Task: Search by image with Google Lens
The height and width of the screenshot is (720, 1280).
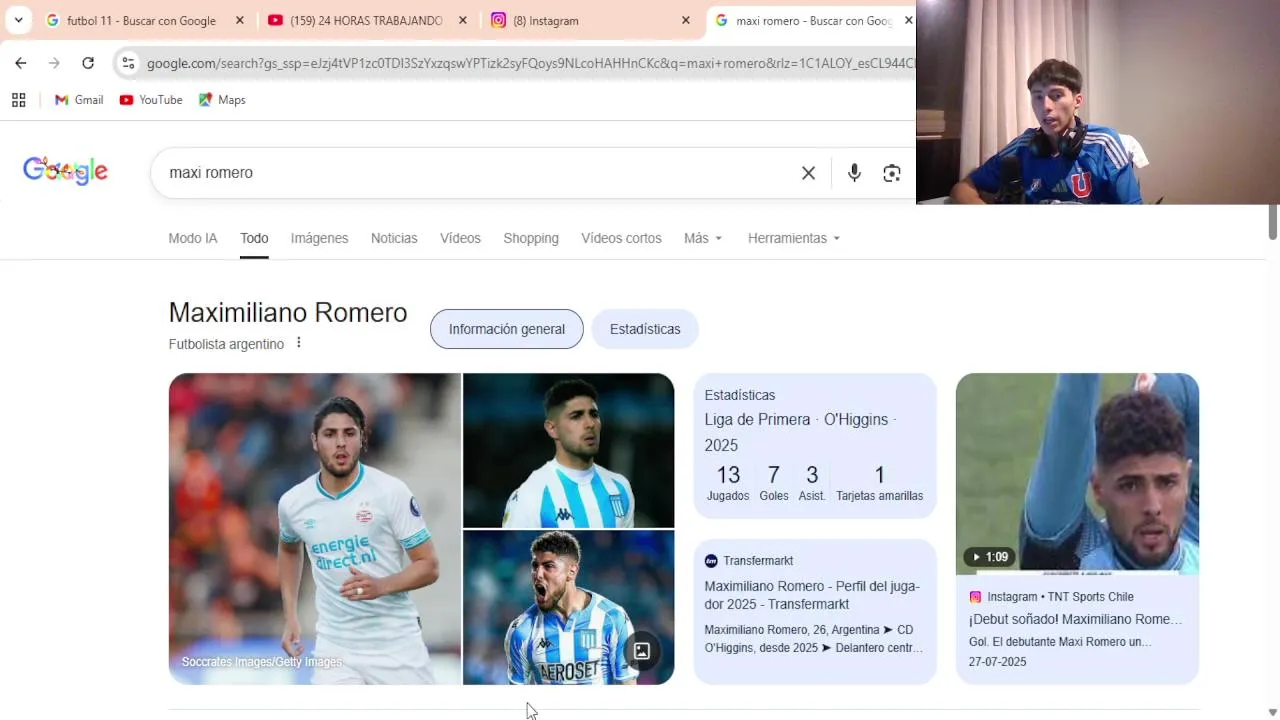Action: [x=892, y=173]
